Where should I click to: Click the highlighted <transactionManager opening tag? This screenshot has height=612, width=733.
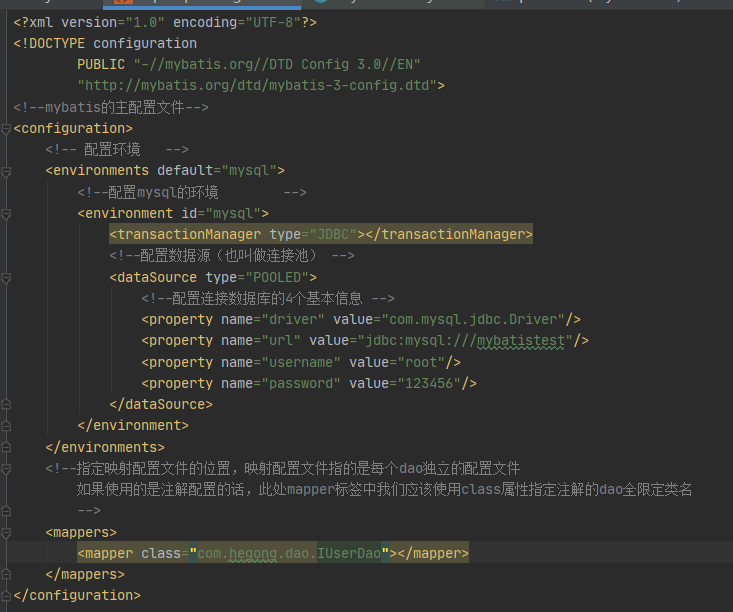[x=185, y=234]
